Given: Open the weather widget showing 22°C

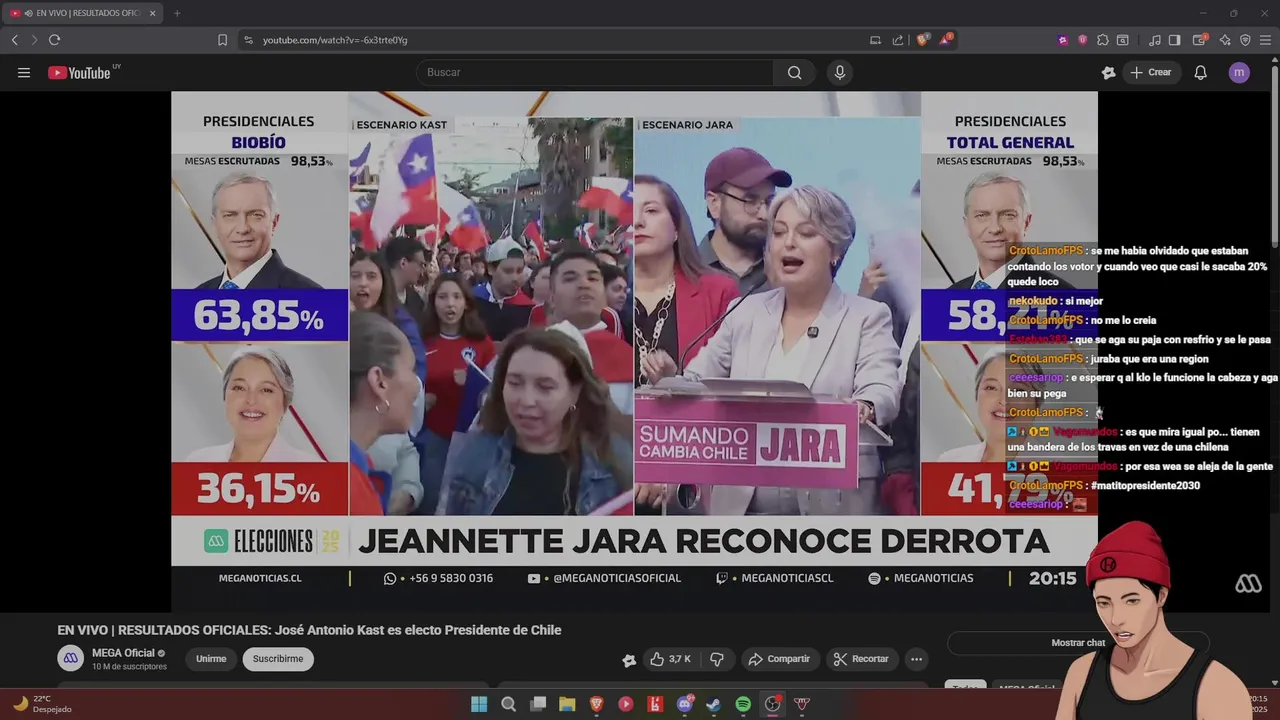Looking at the screenshot, I should pos(42,704).
